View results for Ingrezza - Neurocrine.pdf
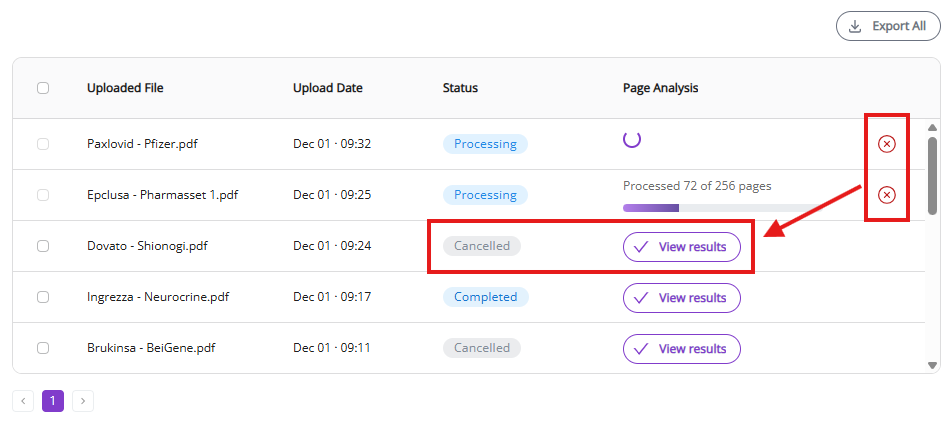 (681, 297)
